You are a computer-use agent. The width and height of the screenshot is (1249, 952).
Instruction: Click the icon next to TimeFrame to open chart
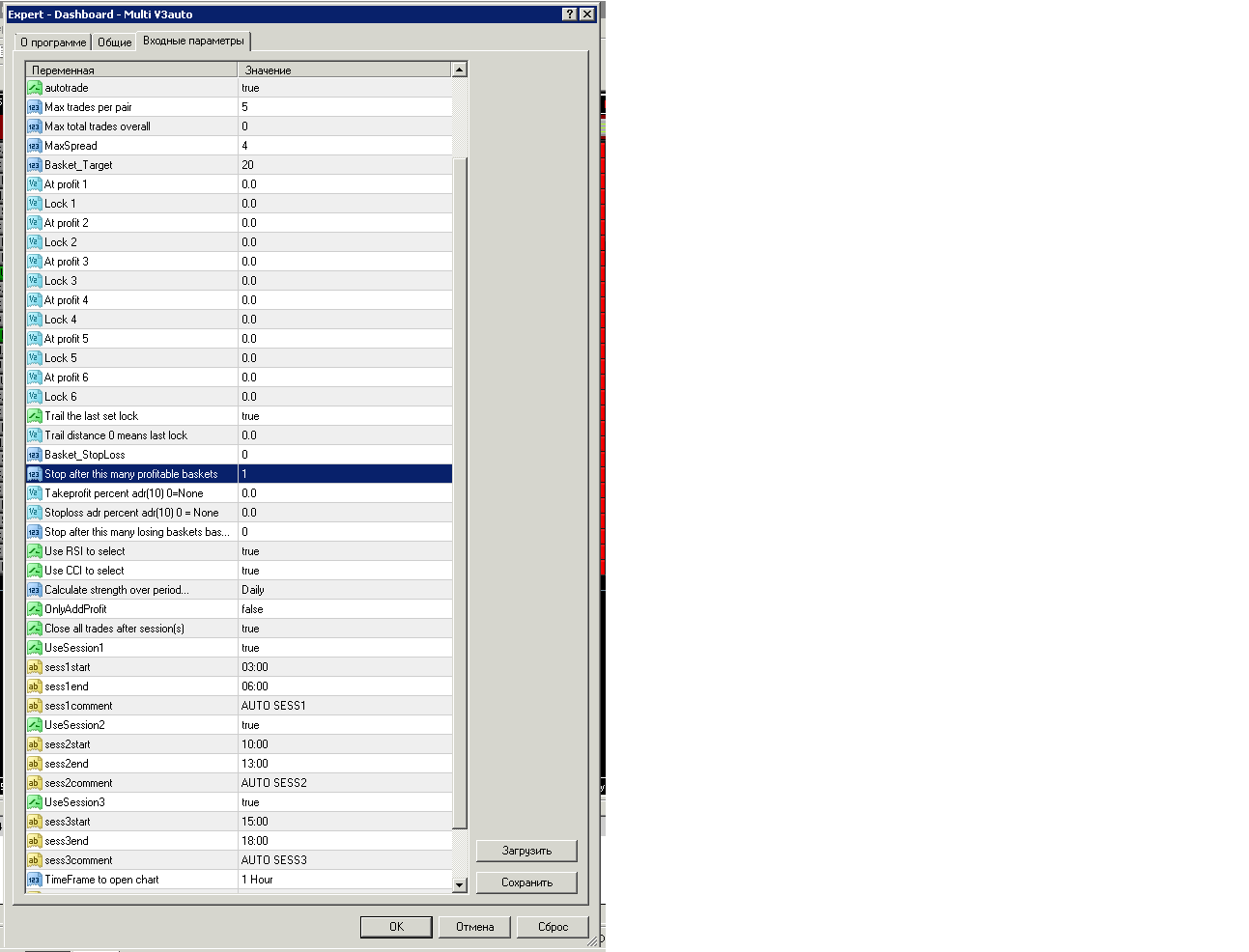(x=34, y=880)
